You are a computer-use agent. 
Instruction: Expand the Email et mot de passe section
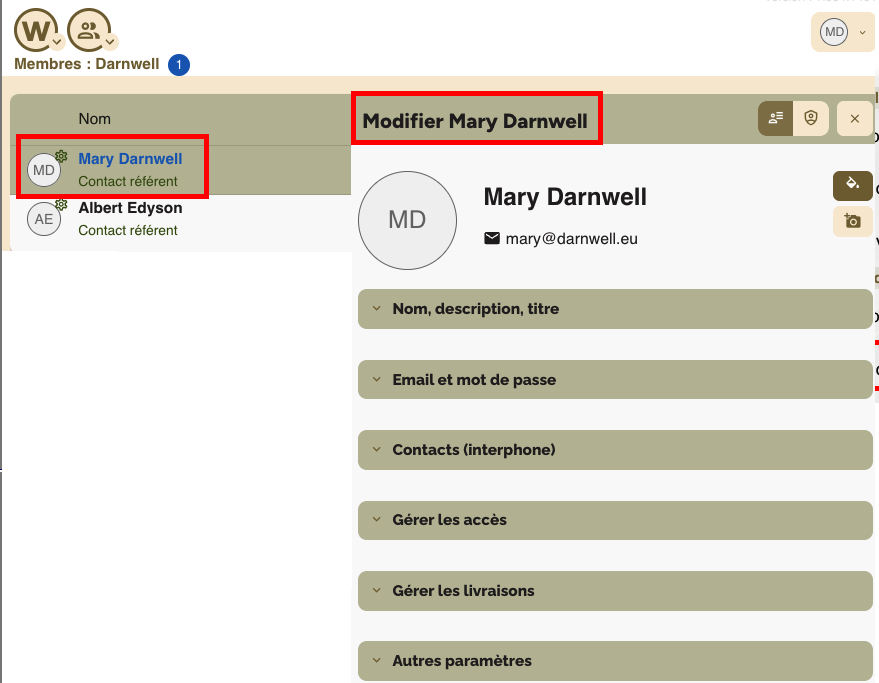(614, 380)
